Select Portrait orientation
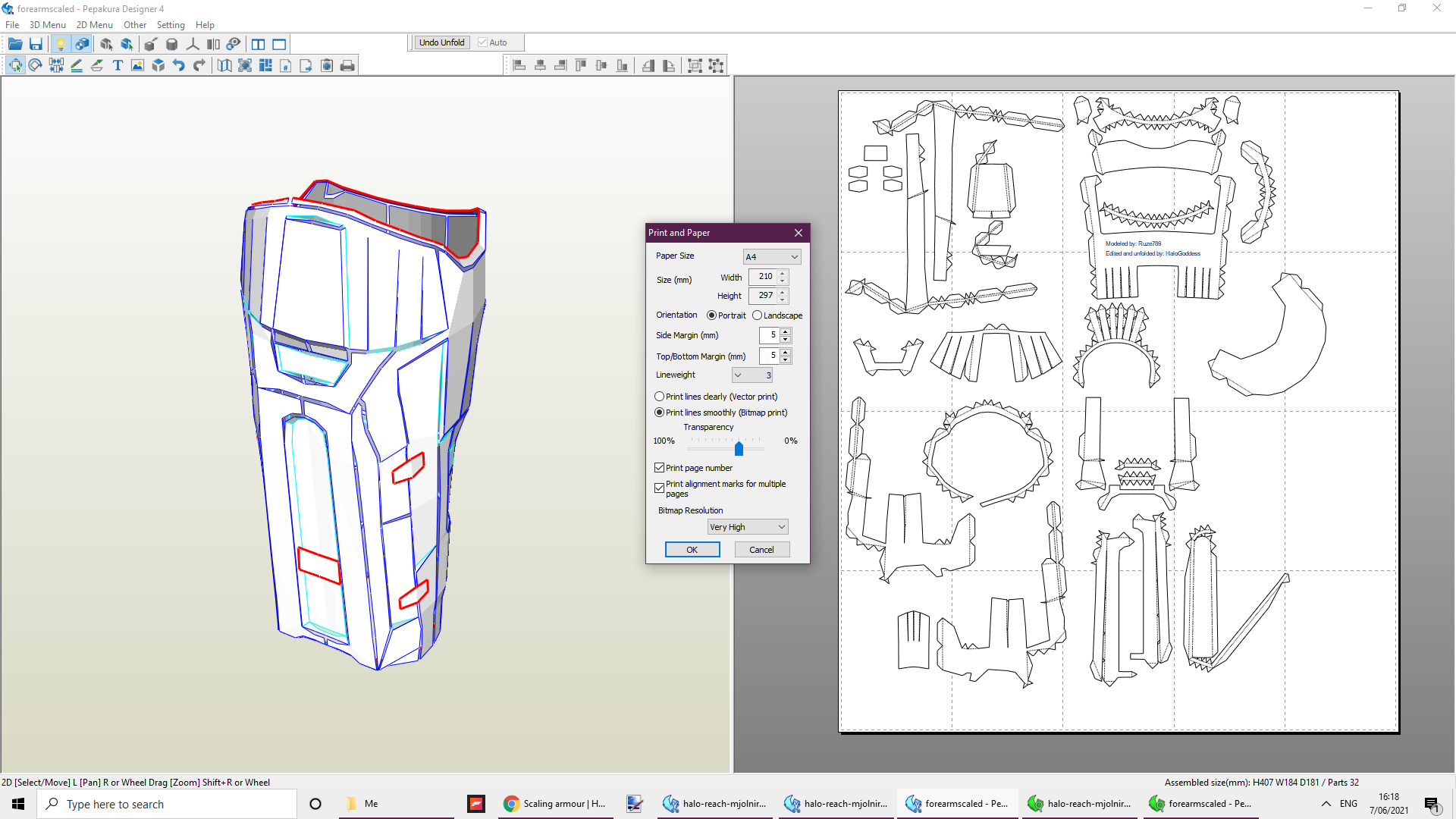Screen dimensions: 1456x819 point(711,315)
